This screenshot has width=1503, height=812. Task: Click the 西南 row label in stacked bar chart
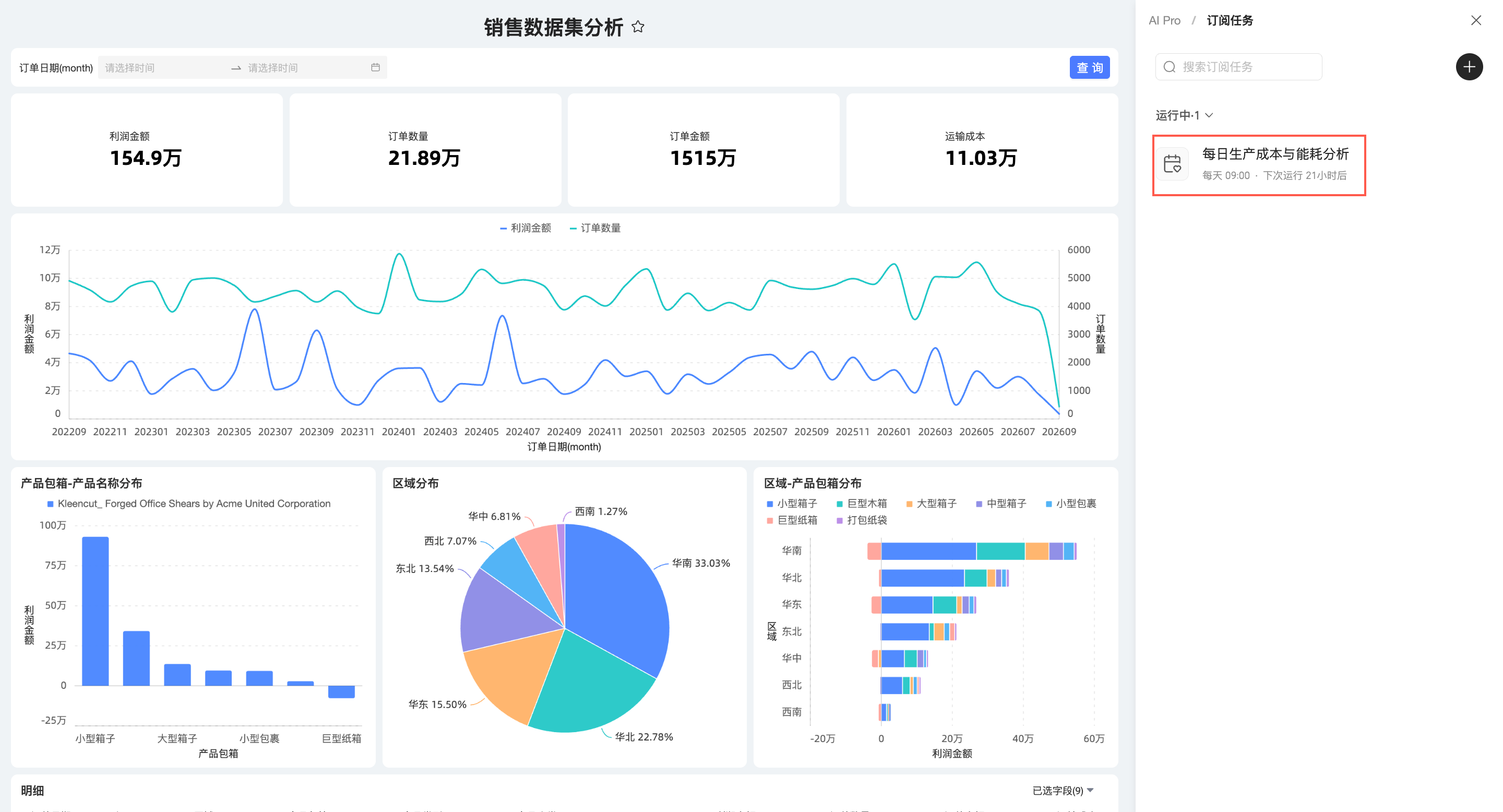791,712
